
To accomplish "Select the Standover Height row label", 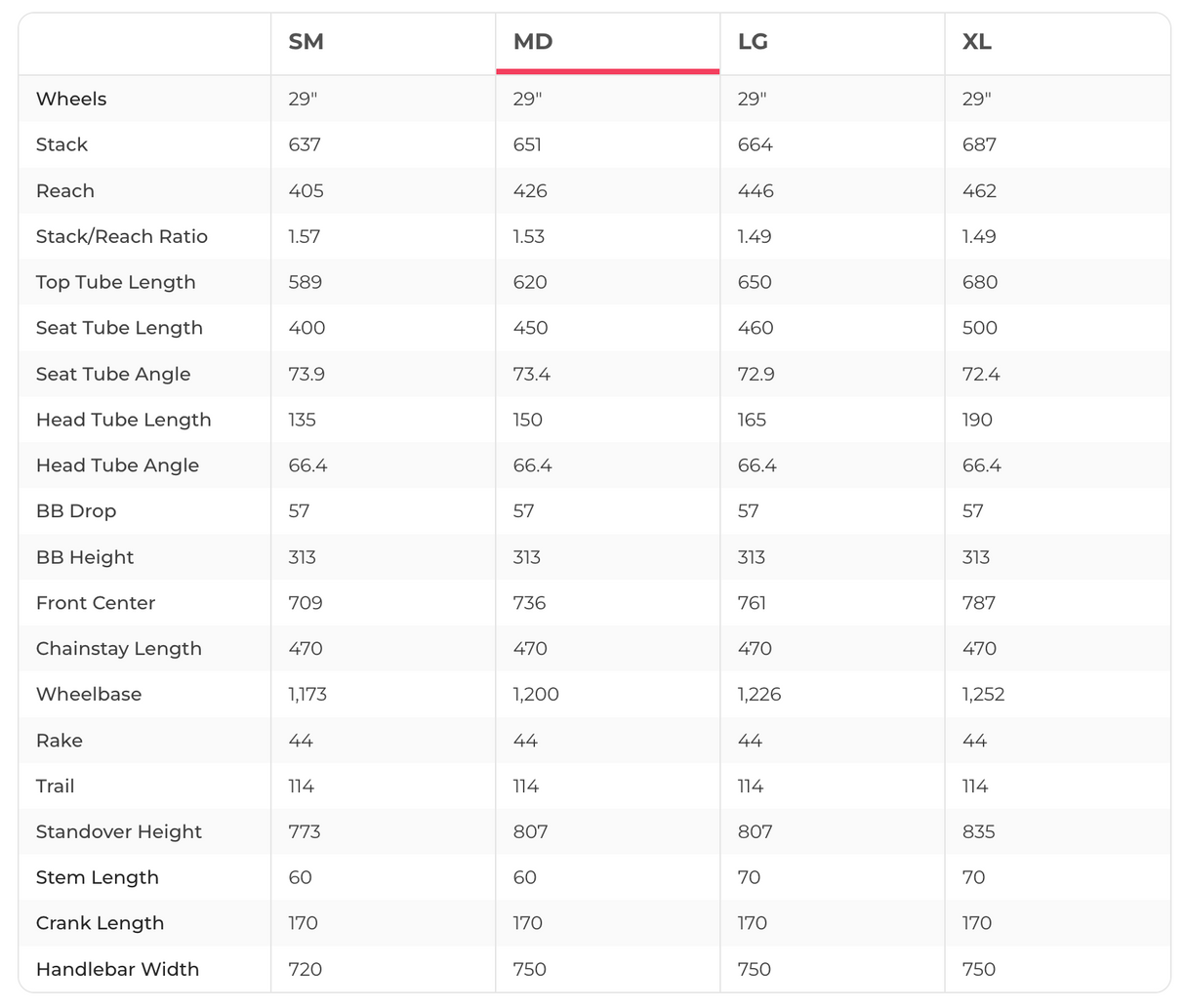I will (119, 832).
